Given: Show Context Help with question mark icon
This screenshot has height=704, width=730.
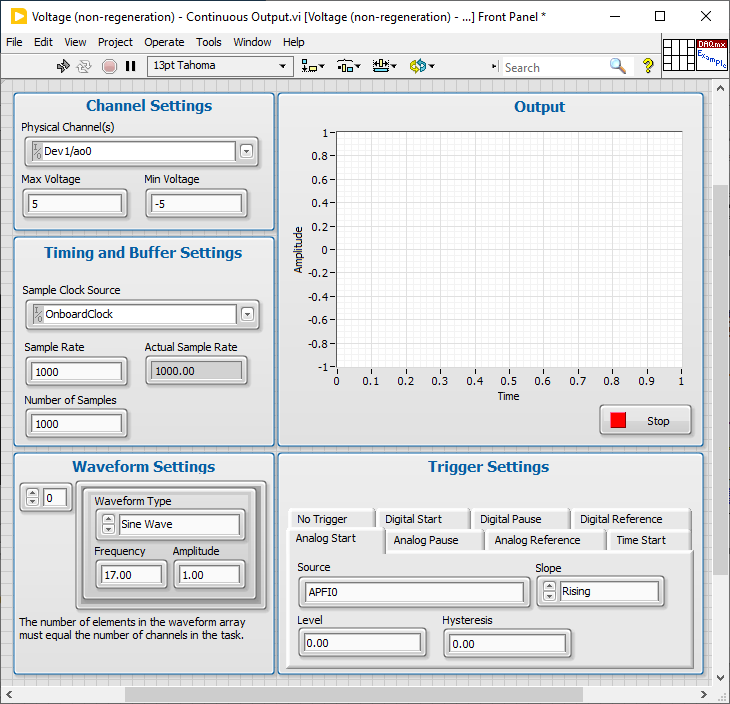Looking at the screenshot, I should click(648, 66).
